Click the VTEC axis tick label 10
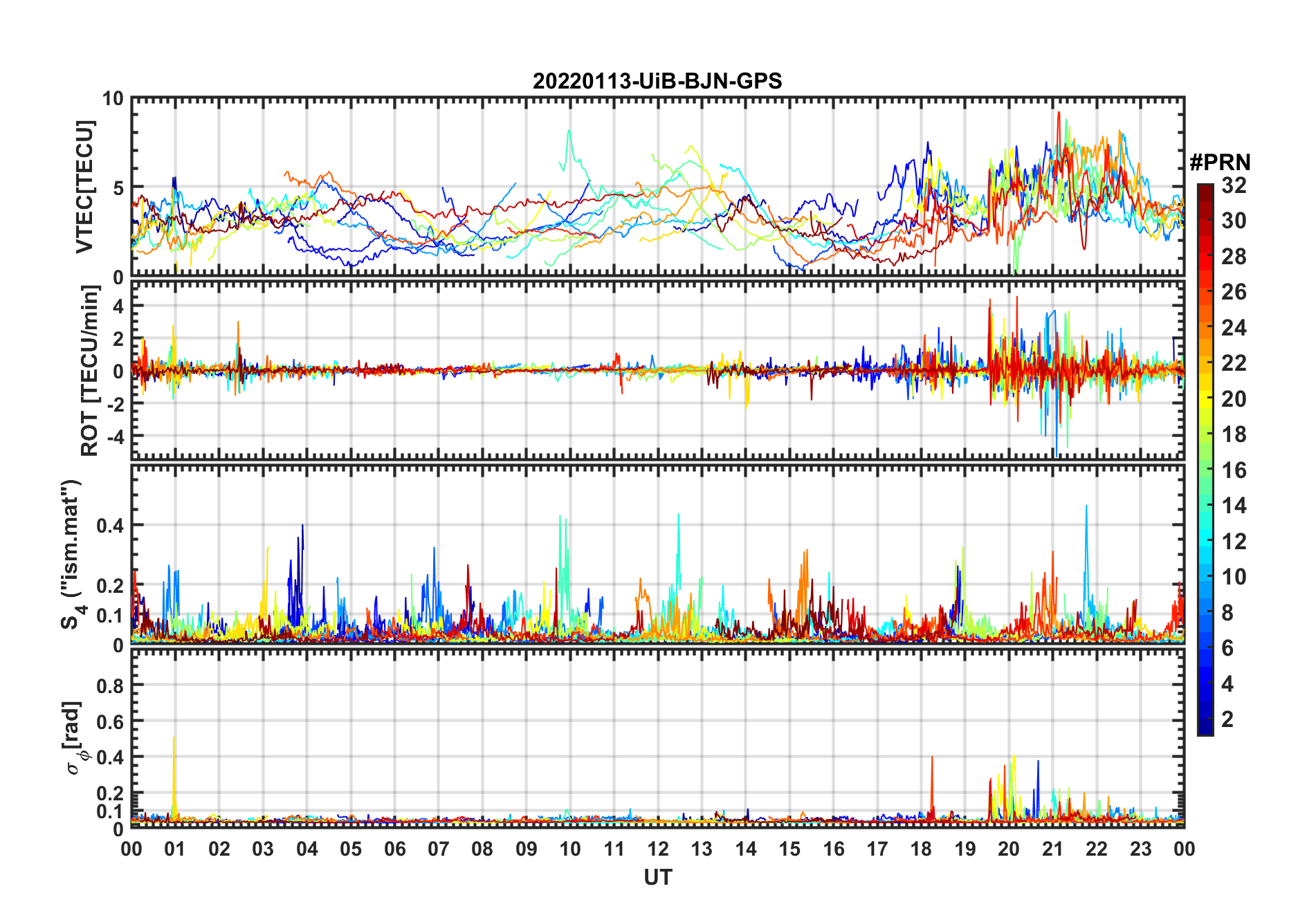This screenshot has height=920, width=1316. [x=113, y=99]
